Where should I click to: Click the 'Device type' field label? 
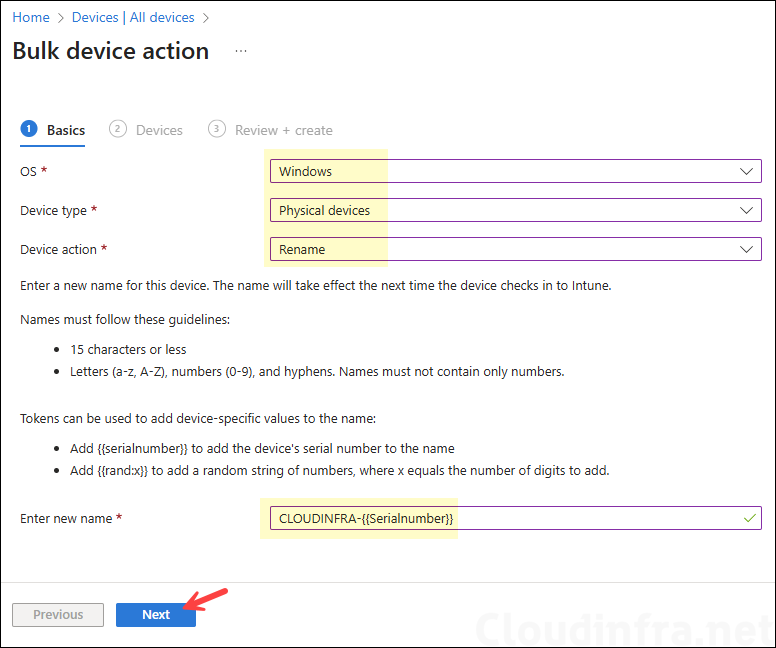point(53,210)
